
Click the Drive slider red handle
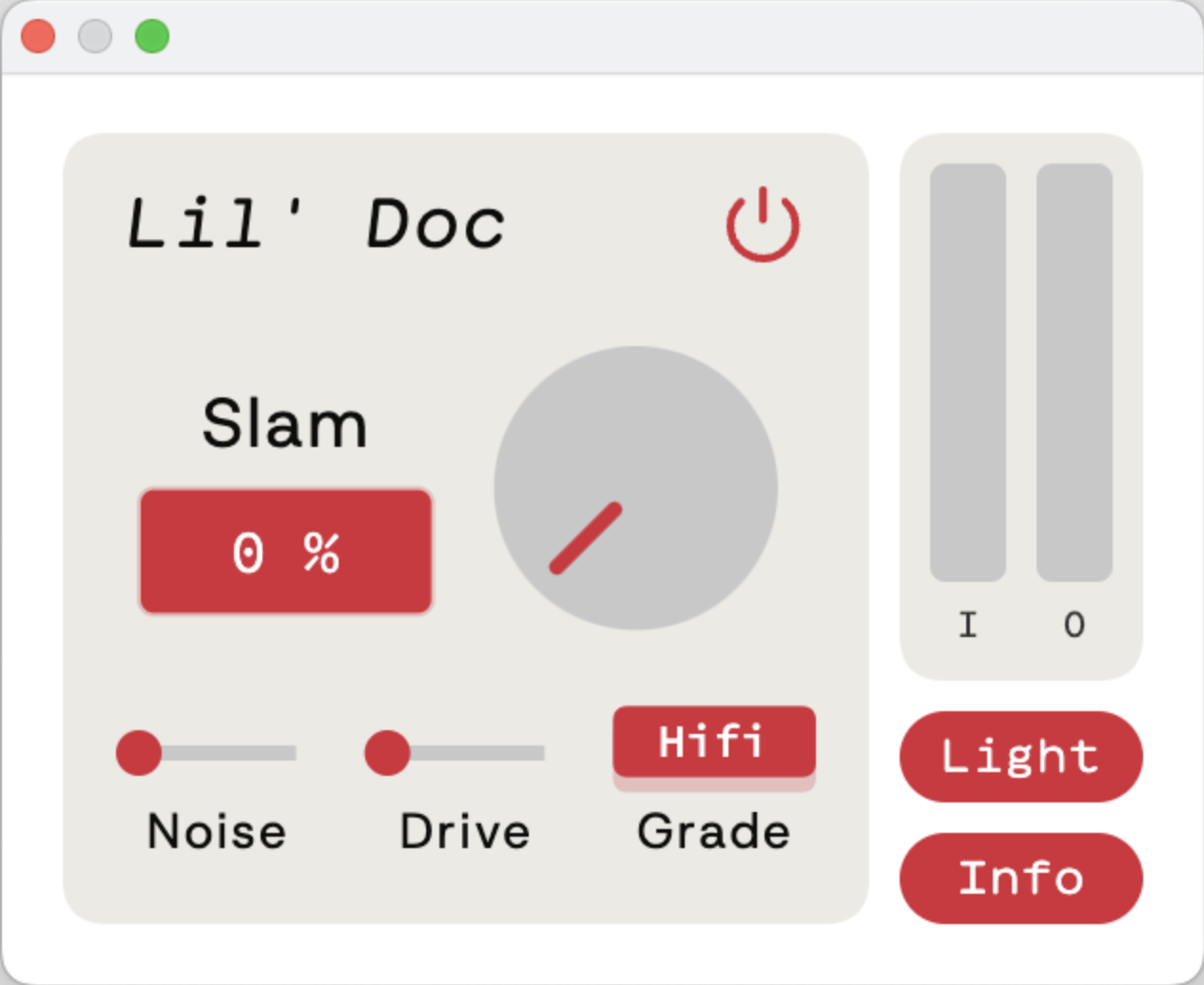[x=387, y=753]
